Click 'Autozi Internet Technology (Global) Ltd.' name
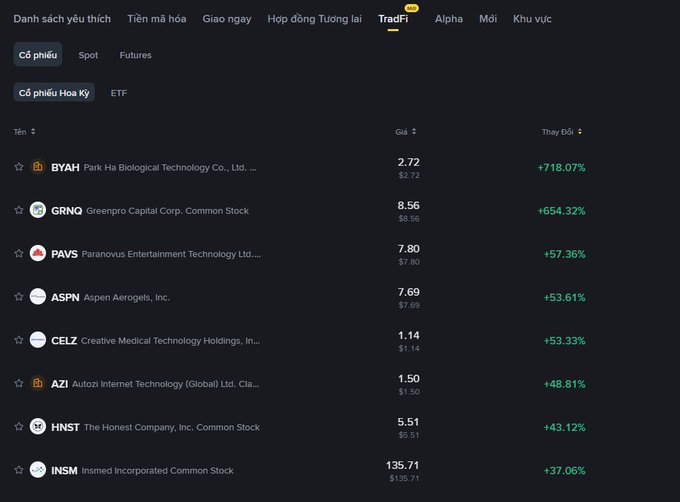Image resolution: width=680 pixels, height=502 pixels. click(166, 384)
